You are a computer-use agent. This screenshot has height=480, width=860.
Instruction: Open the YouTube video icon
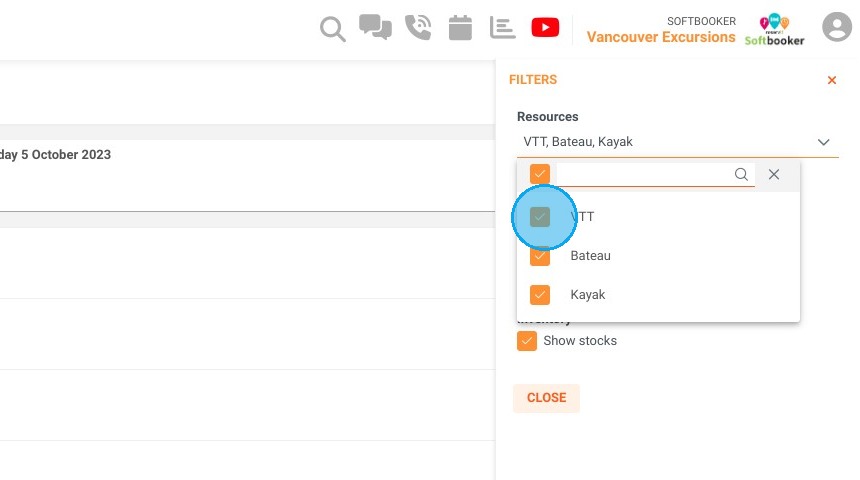[545, 27]
